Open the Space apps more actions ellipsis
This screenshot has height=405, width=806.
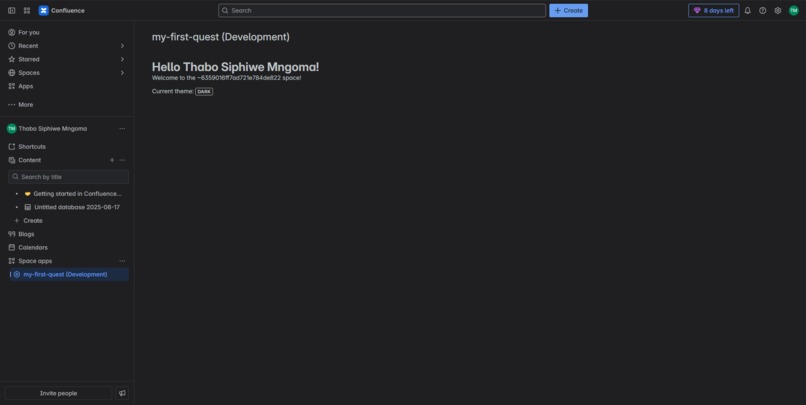click(x=122, y=261)
